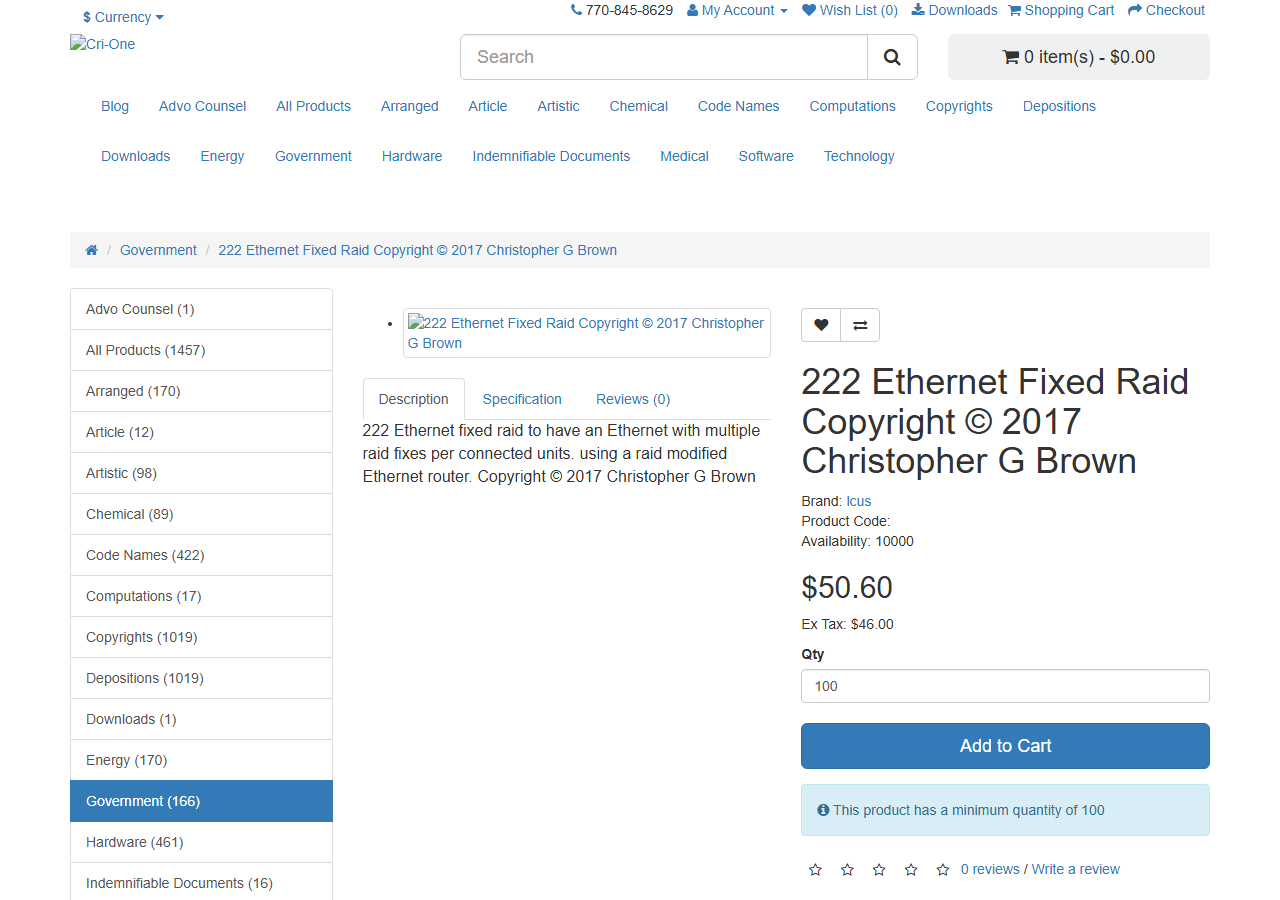Select Copyrights (1019) in sidebar
Image resolution: width=1280 pixels, height=900 pixels.
pos(201,637)
